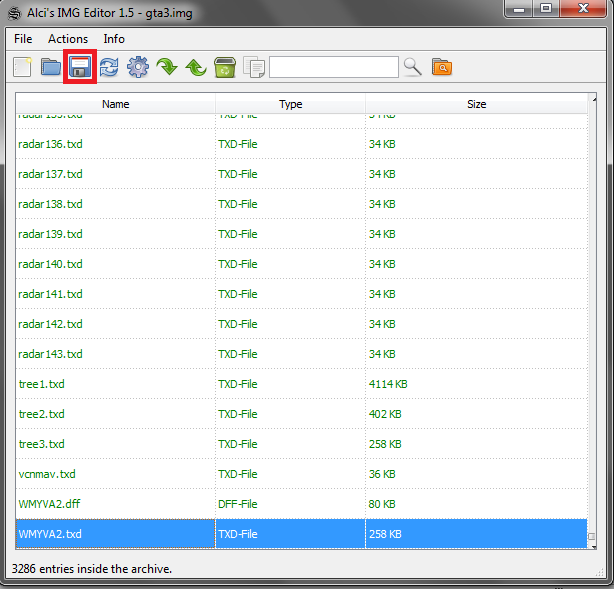Click the green upward arrow export icon

coord(196,67)
